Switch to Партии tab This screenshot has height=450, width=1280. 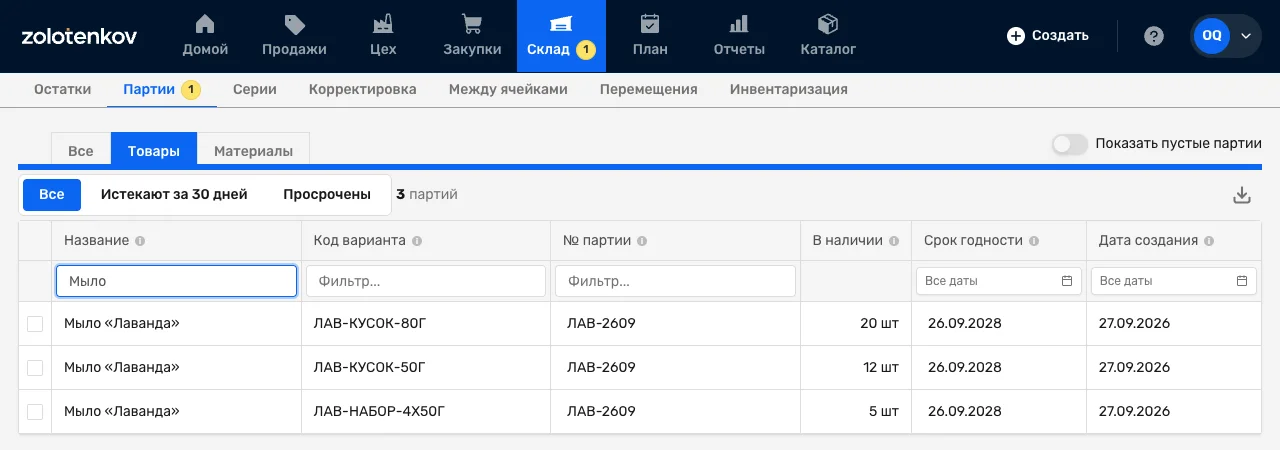(162, 89)
